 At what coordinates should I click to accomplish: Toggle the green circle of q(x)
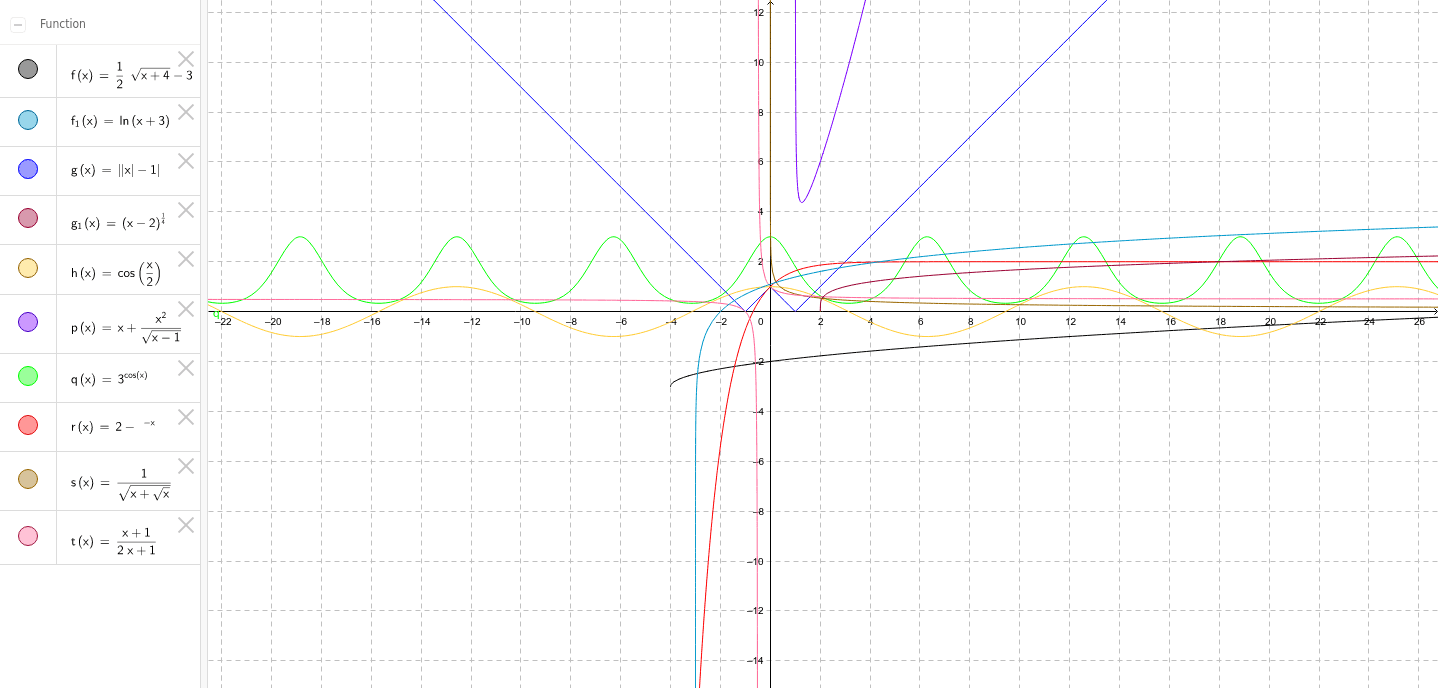(x=28, y=376)
